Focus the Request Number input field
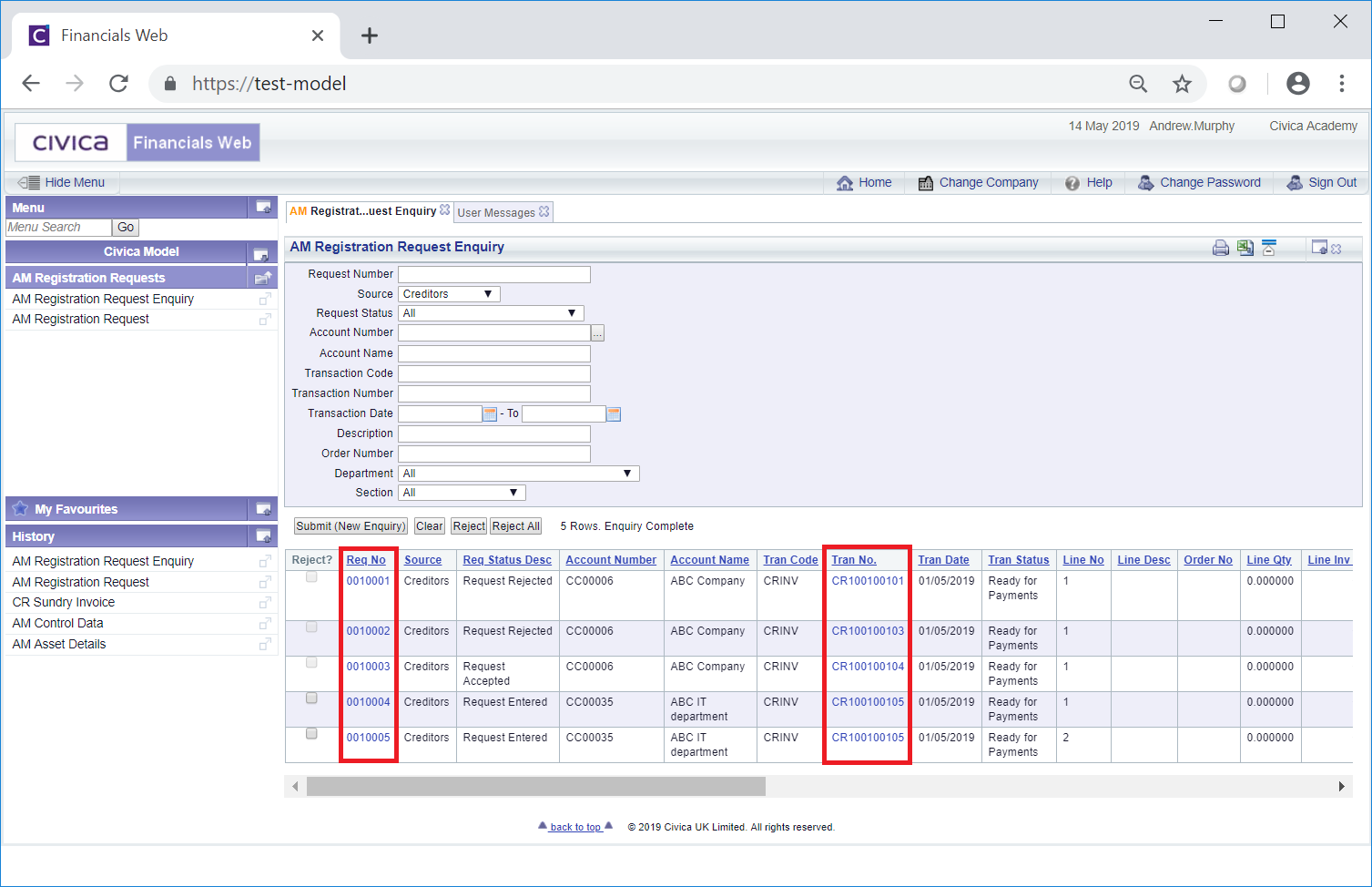This screenshot has height=887, width=1372. 494,274
